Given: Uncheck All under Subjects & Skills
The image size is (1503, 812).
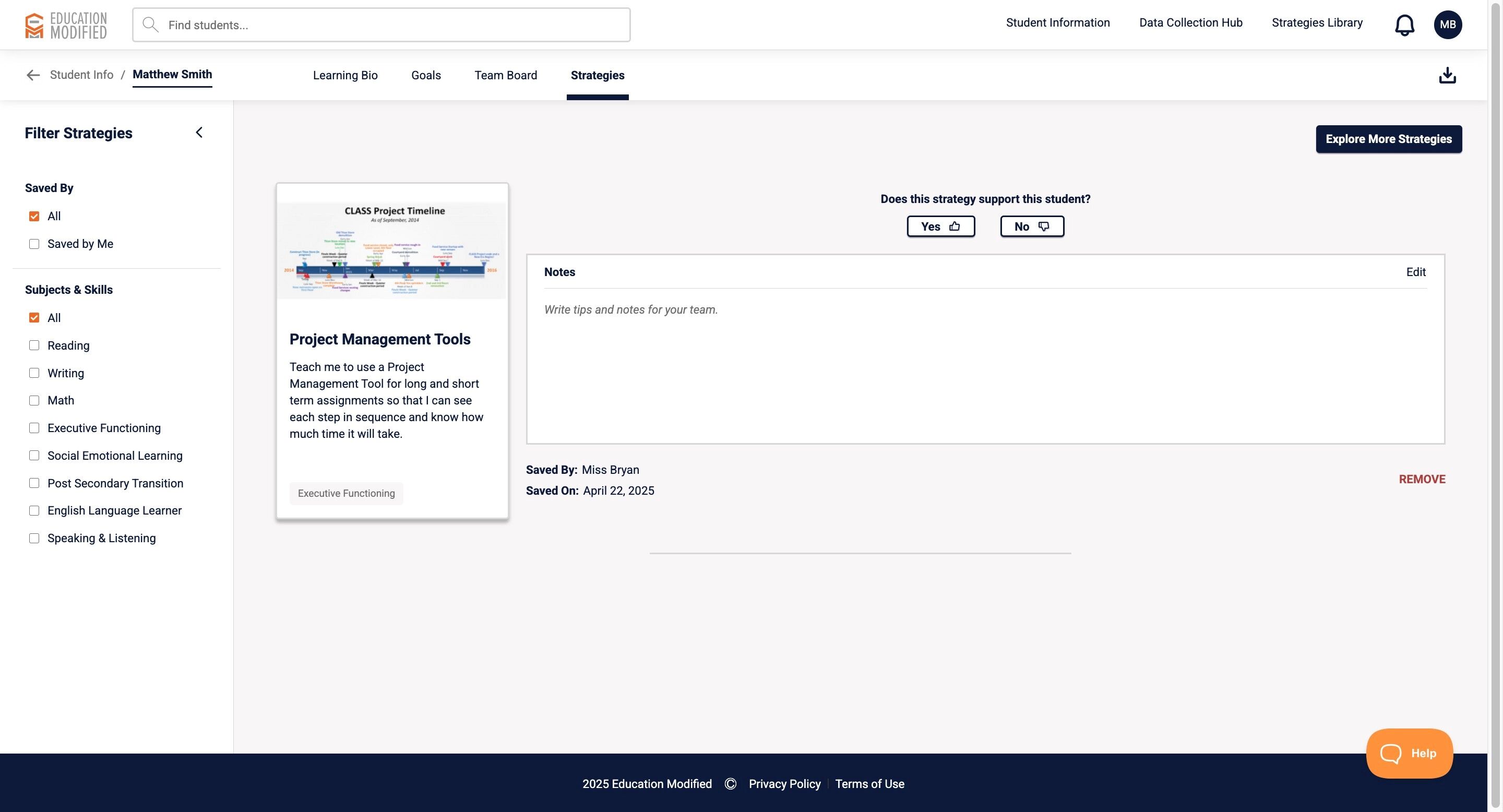Looking at the screenshot, I should [34, 318].
